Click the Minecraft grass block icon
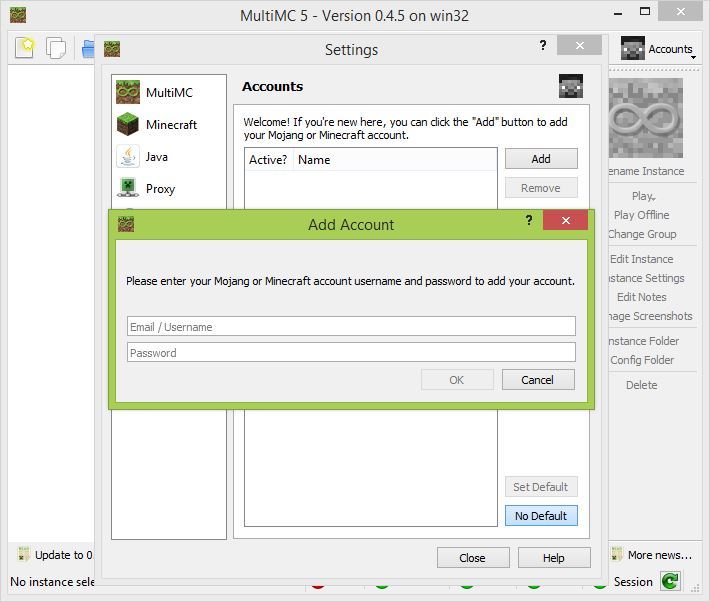Image resolution: width=710 pixels, height=602 pixels. [128, 124]
